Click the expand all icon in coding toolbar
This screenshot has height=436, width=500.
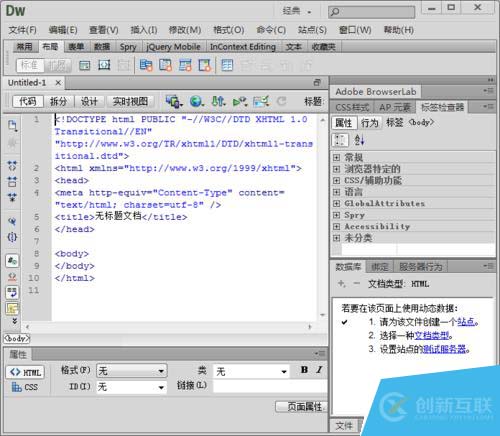(12, 198)
